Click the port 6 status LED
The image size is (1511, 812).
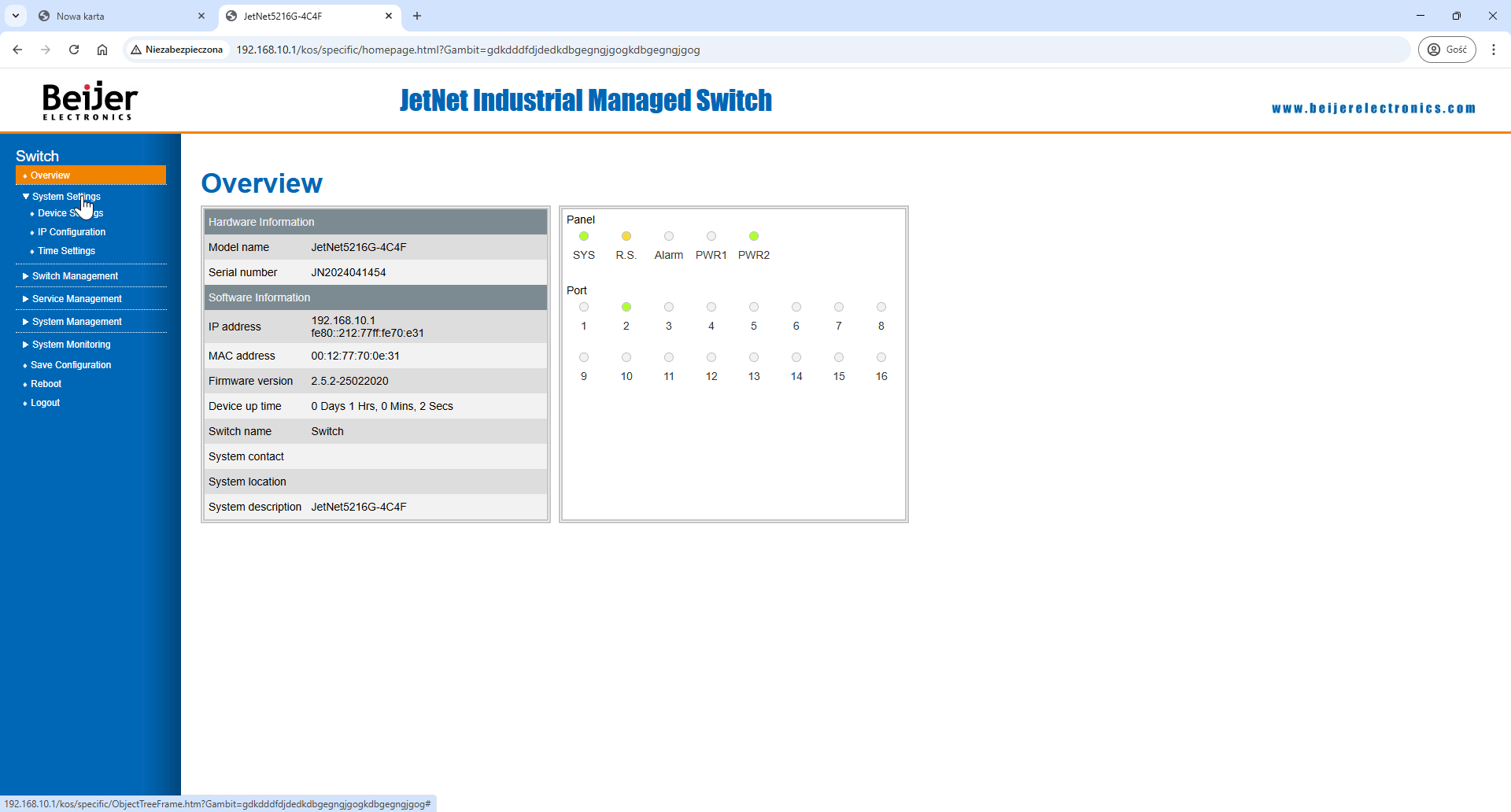[x=796, y=307]
